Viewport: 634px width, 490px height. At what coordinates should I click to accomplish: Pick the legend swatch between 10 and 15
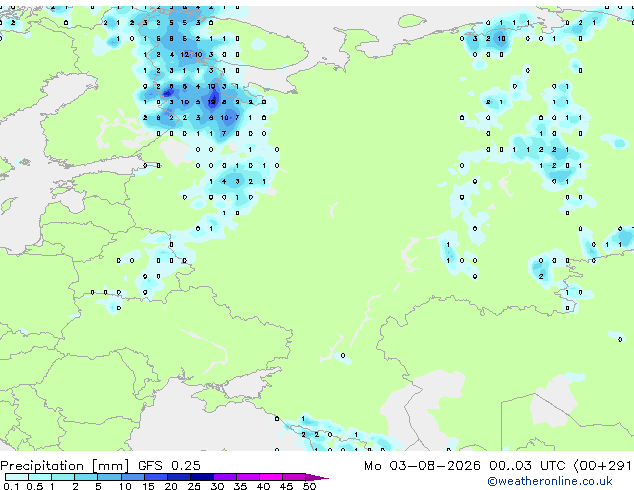(x=133, y=477)
